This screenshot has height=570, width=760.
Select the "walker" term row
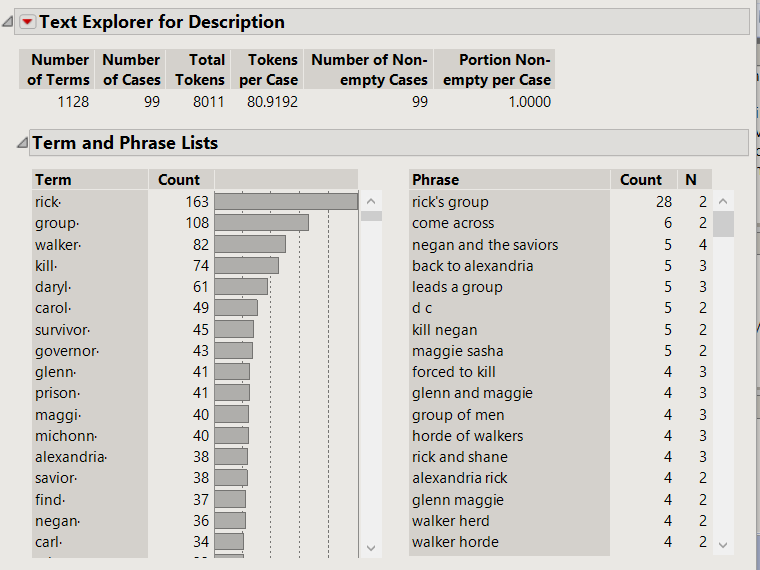click(58, 245)
